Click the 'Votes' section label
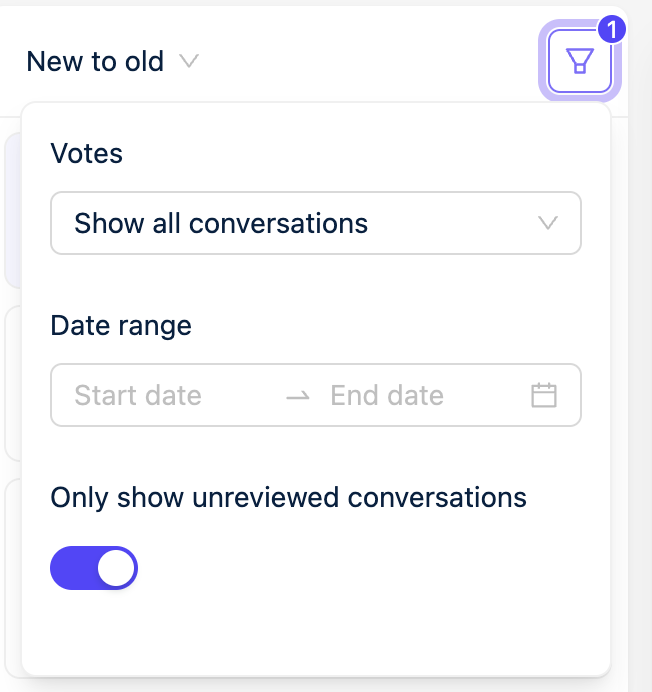The height and width of the screenshot is (692, 652). pos(86,153)
